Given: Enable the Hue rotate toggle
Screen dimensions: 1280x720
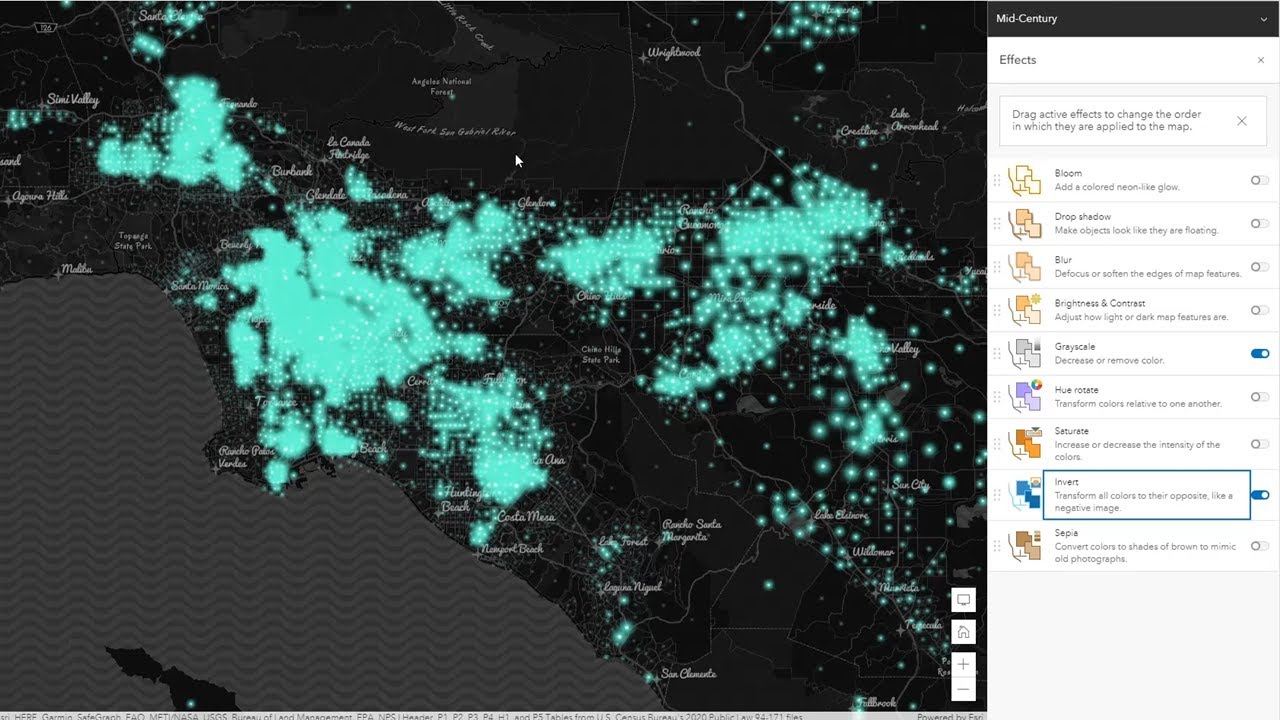Looking at the screenshot, I should (1260, 397).
